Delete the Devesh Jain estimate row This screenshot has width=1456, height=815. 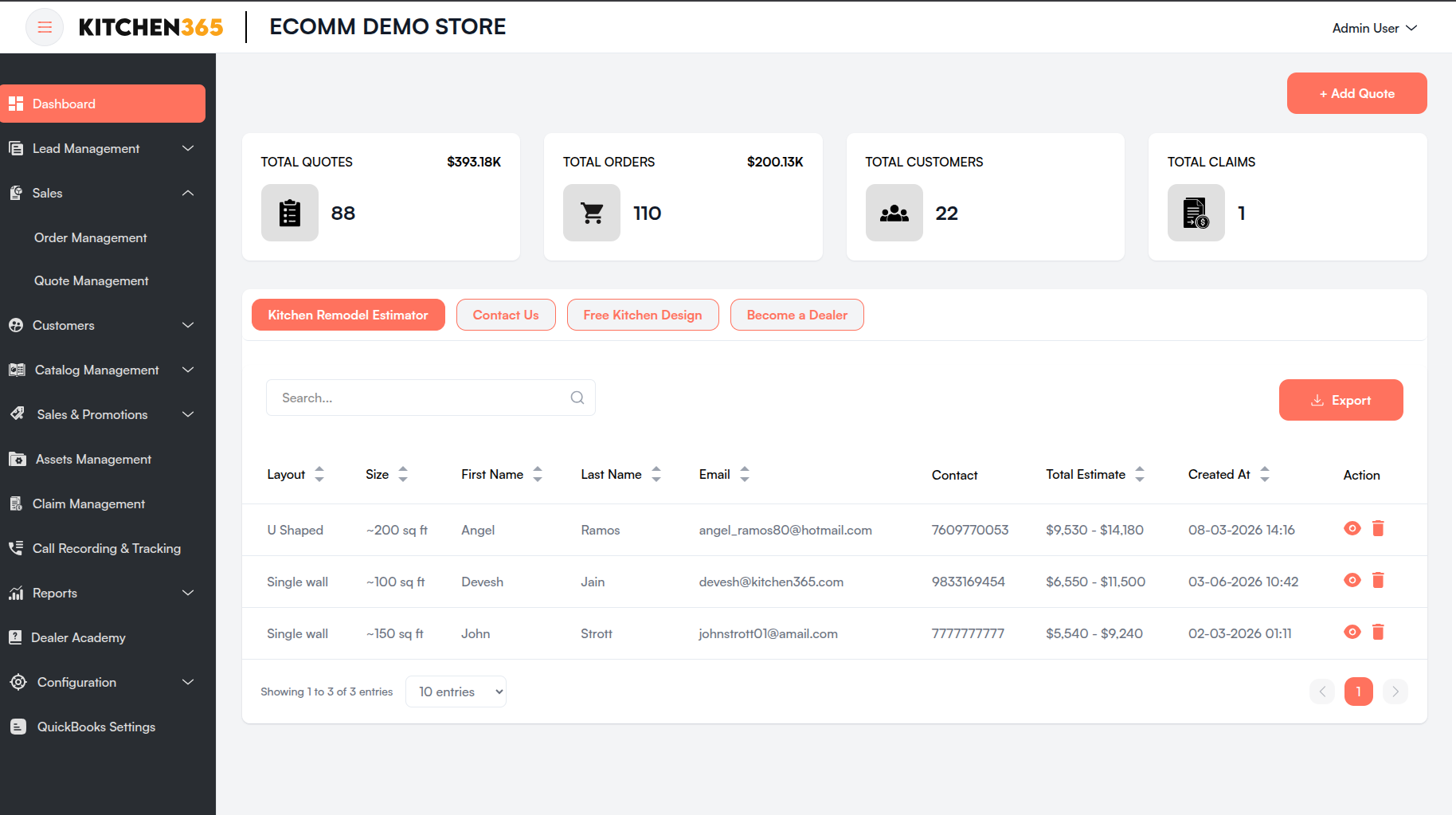[1379, 580]
